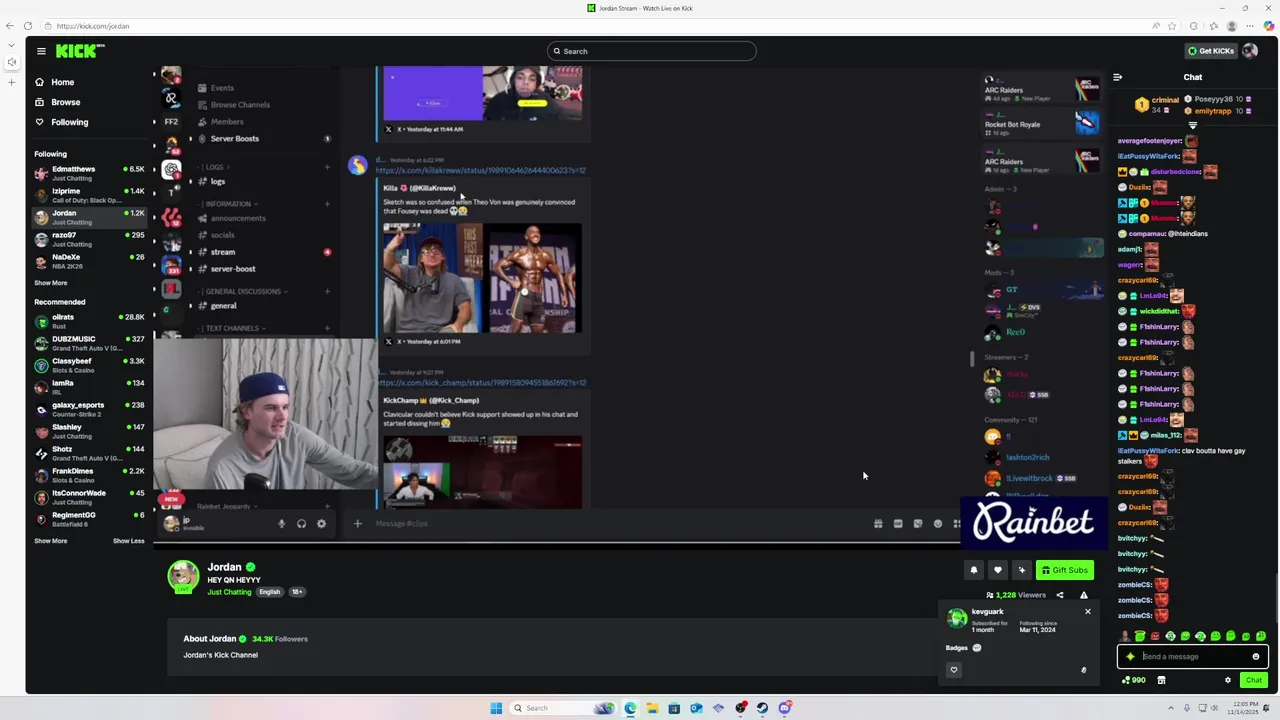Collapse Recommended list with Show Less
The image size is (1280, 720).
[x=128, y=541]
